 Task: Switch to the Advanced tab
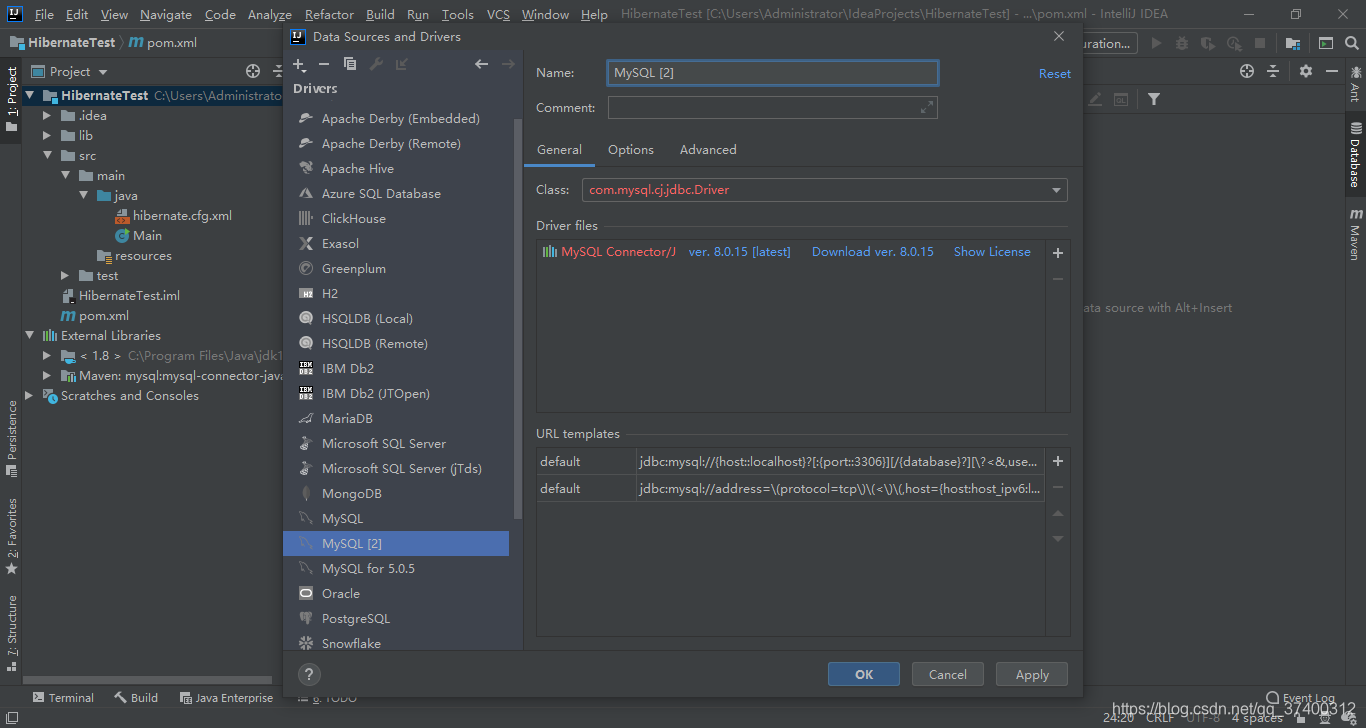click(x=708, y=150)
